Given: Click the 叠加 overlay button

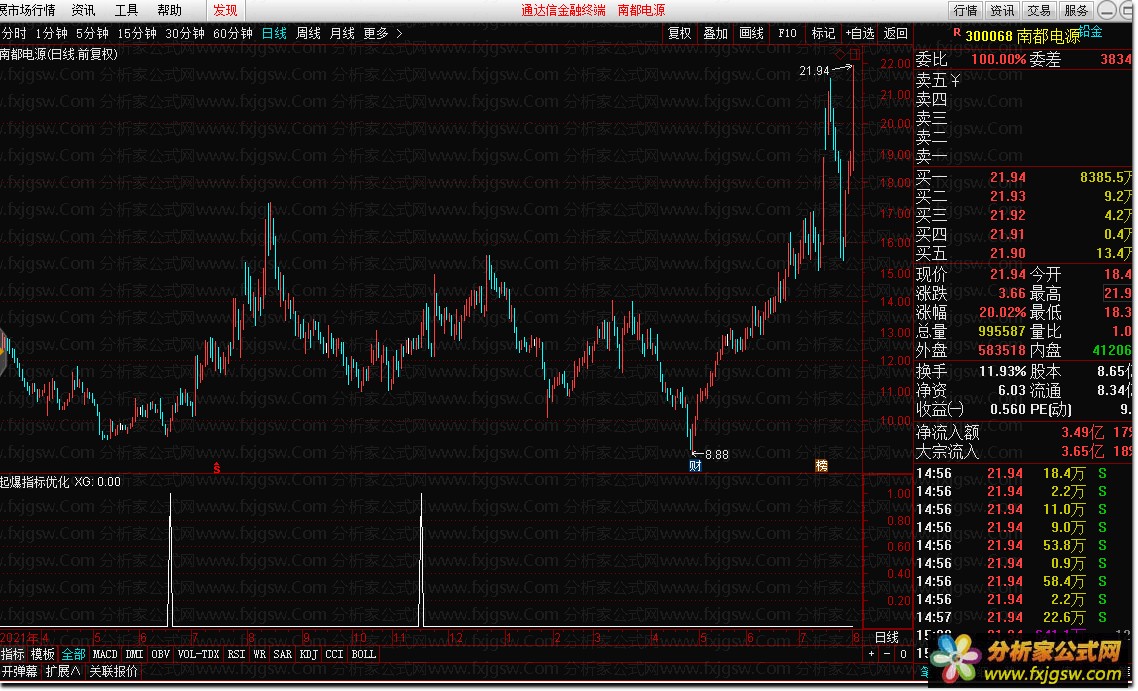Looking at the screenshot, I should [716, 33].
